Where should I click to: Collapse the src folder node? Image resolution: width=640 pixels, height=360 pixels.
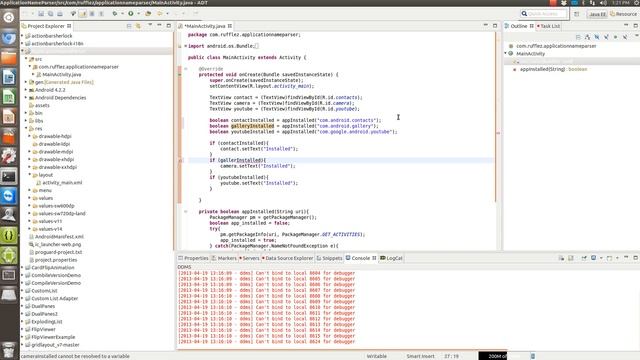coord(26,59)
